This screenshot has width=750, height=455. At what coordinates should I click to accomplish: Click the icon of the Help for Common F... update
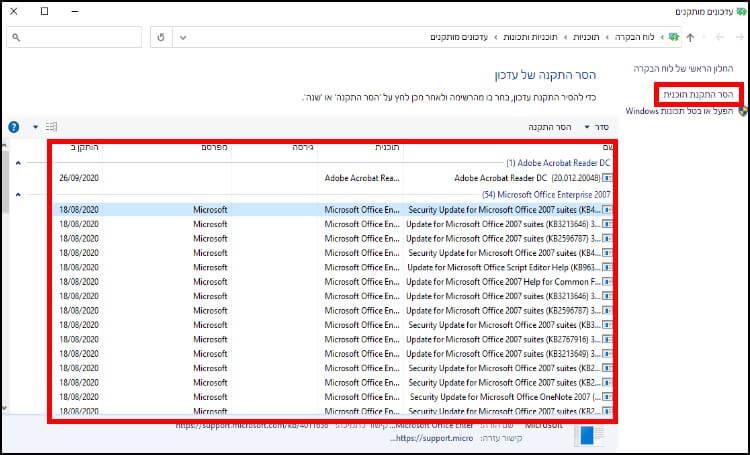pos(607,282)
